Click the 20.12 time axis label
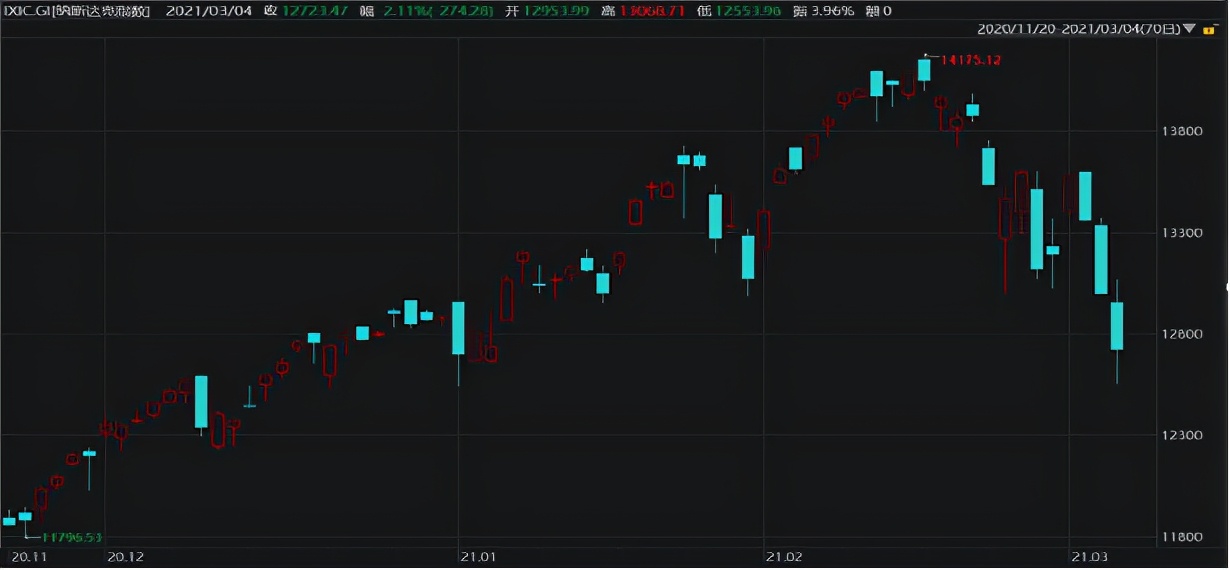Screen dimensions: 1230x570 coord(124,556)
